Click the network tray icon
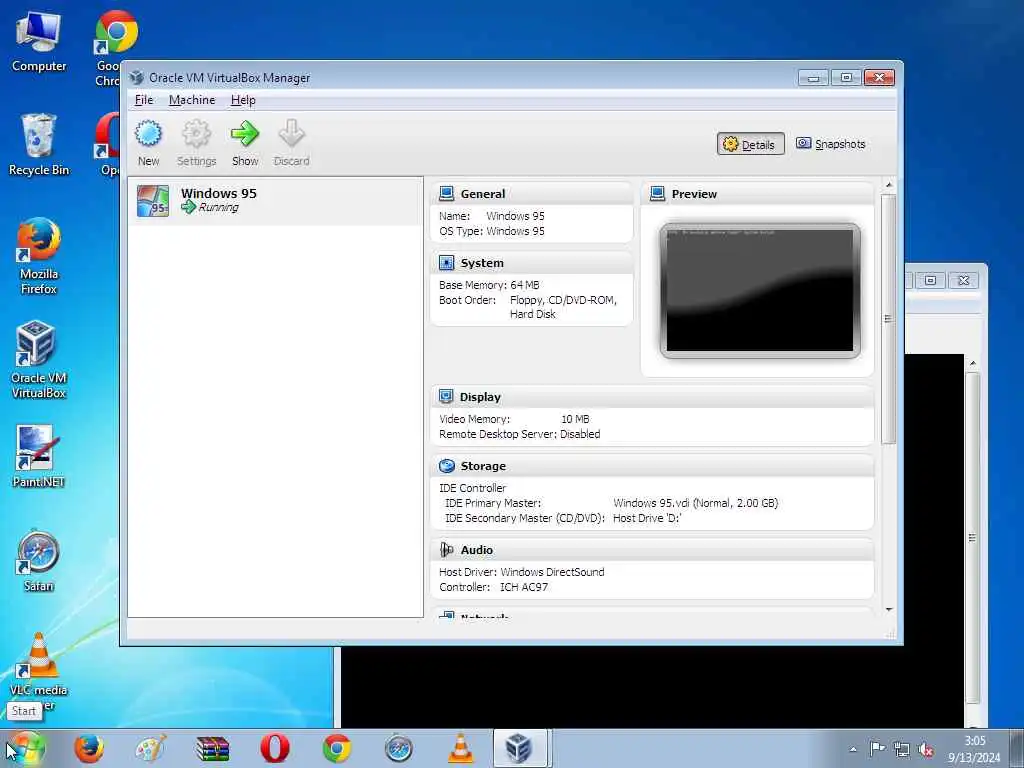Image resolution: width=1024 pixels, height=768 pixels. 901,750
